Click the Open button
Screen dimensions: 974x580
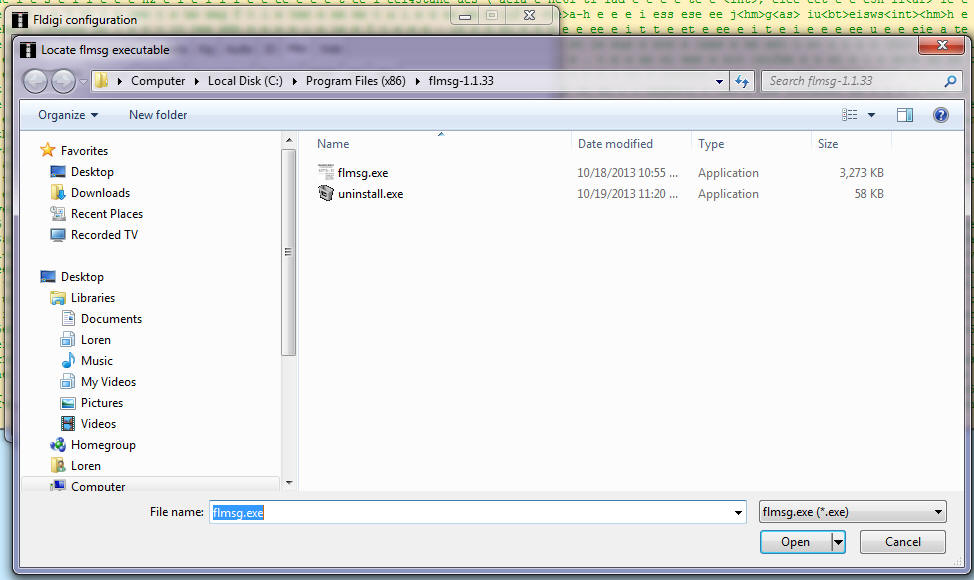point(796,542)
